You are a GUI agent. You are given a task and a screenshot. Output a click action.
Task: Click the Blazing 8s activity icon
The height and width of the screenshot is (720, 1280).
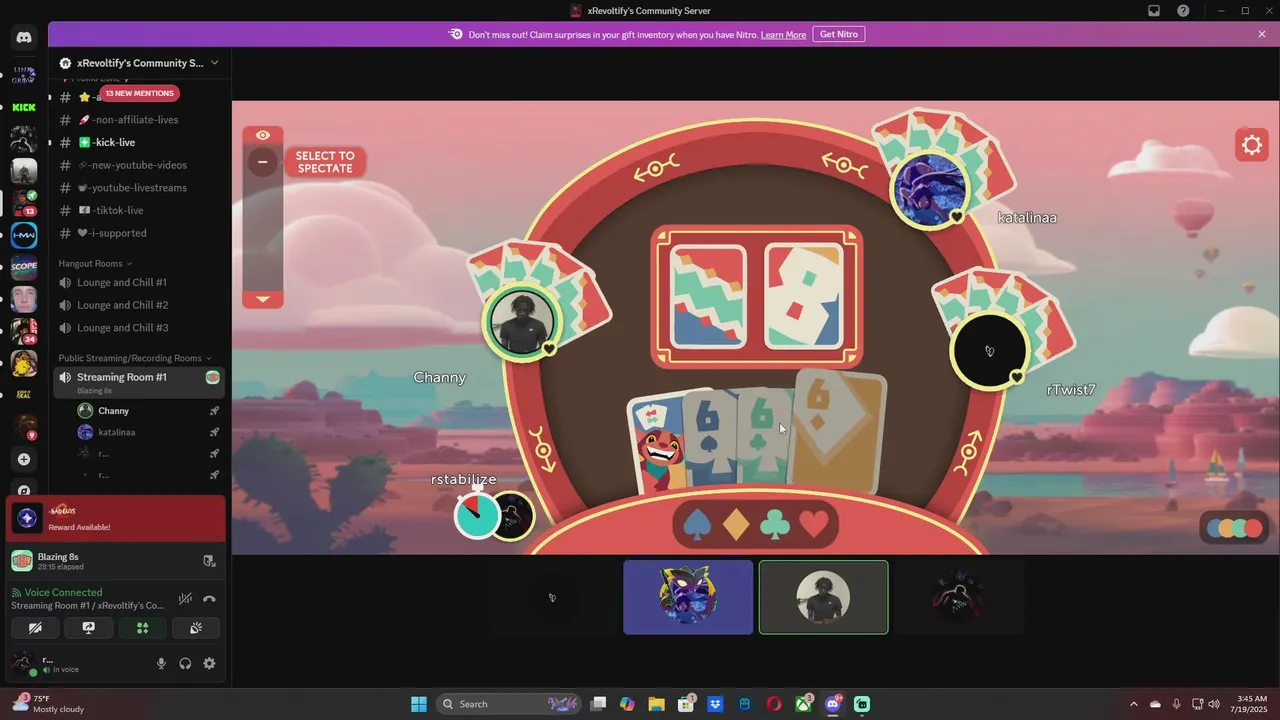22,561
